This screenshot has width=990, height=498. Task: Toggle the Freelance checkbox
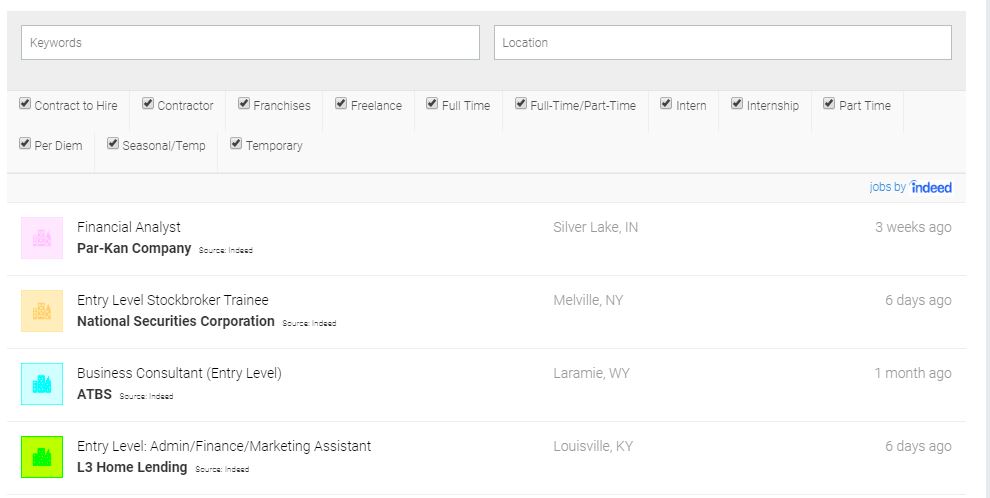(x=341, y=104)
